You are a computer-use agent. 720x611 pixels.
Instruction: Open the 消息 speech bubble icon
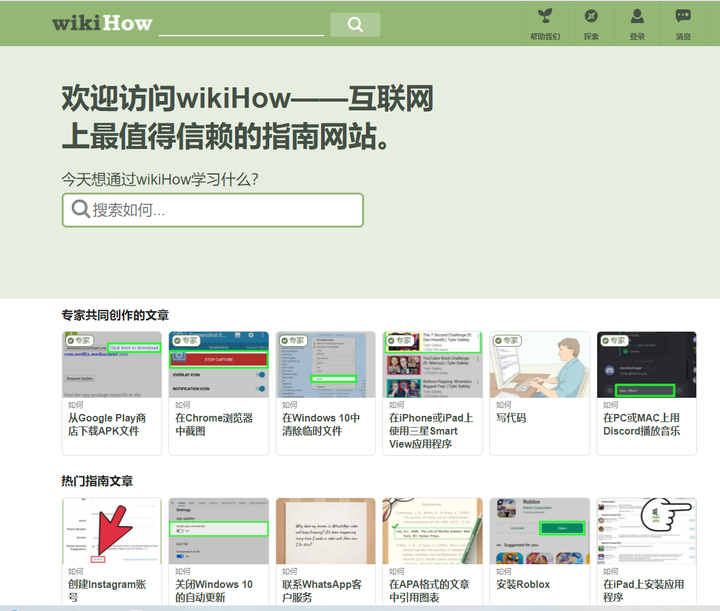683,16
